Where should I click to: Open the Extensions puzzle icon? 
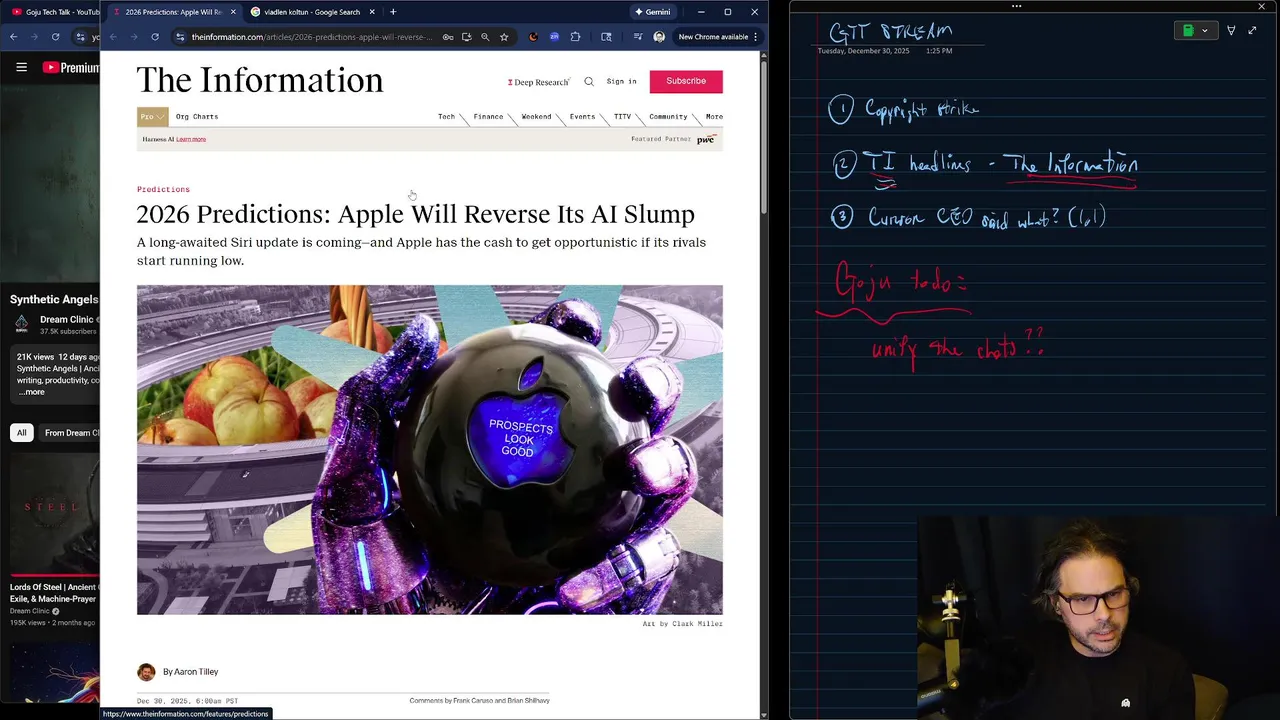point(575,37)
